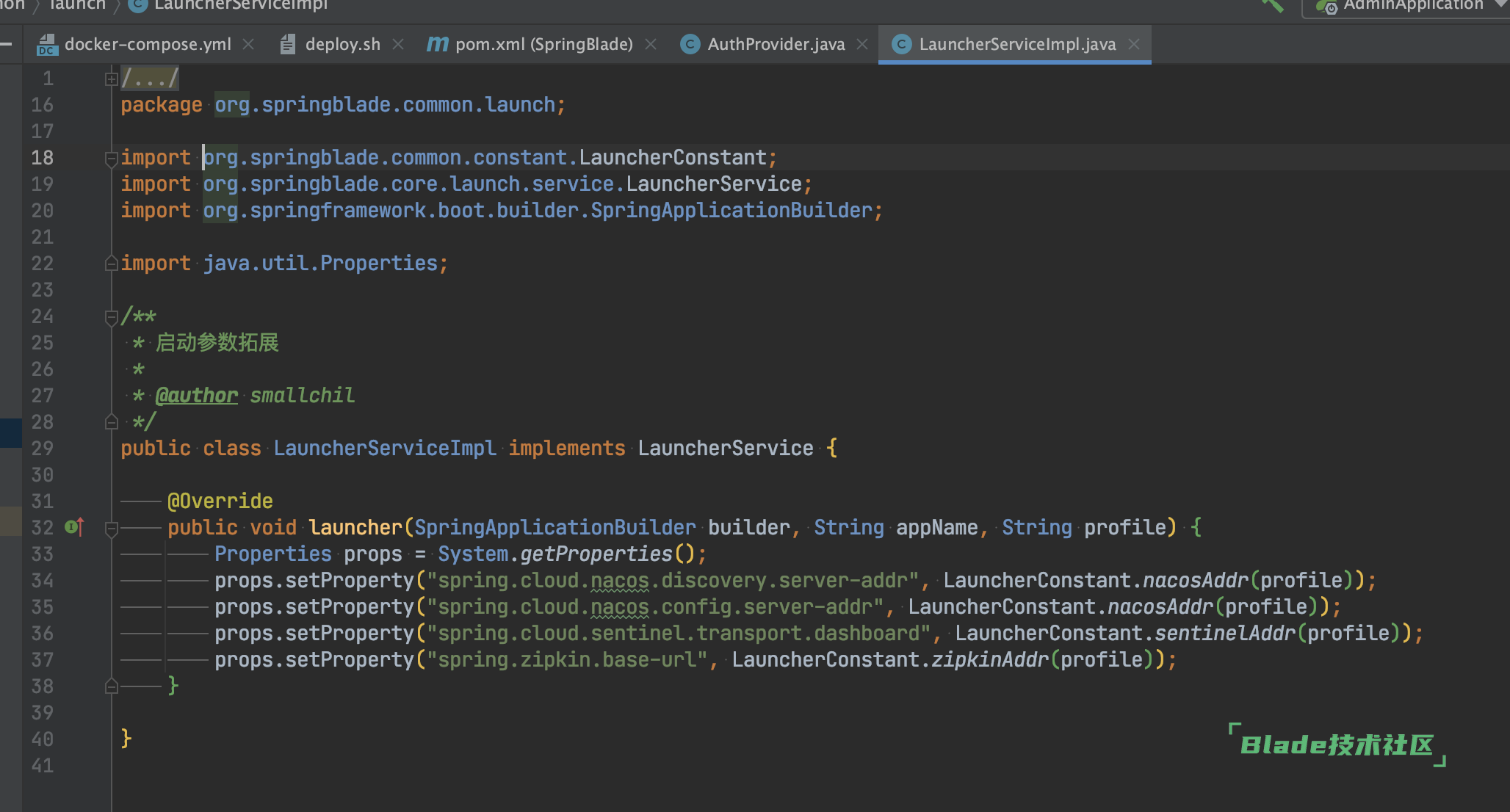1510x812 pixels.
Task: Click the @Override annotation
Action: 220,501
